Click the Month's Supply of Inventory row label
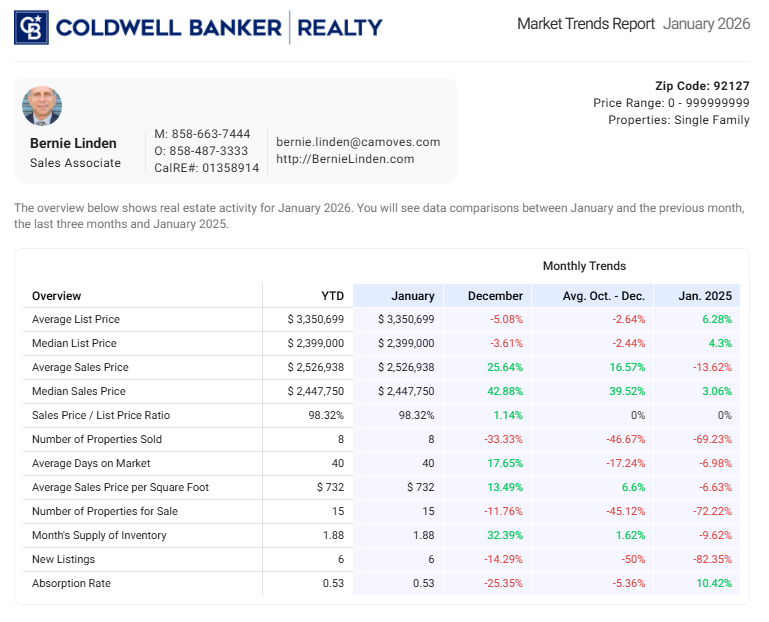Image resolution: width=769 pixels, height=622 pixels. click(100, 536)
